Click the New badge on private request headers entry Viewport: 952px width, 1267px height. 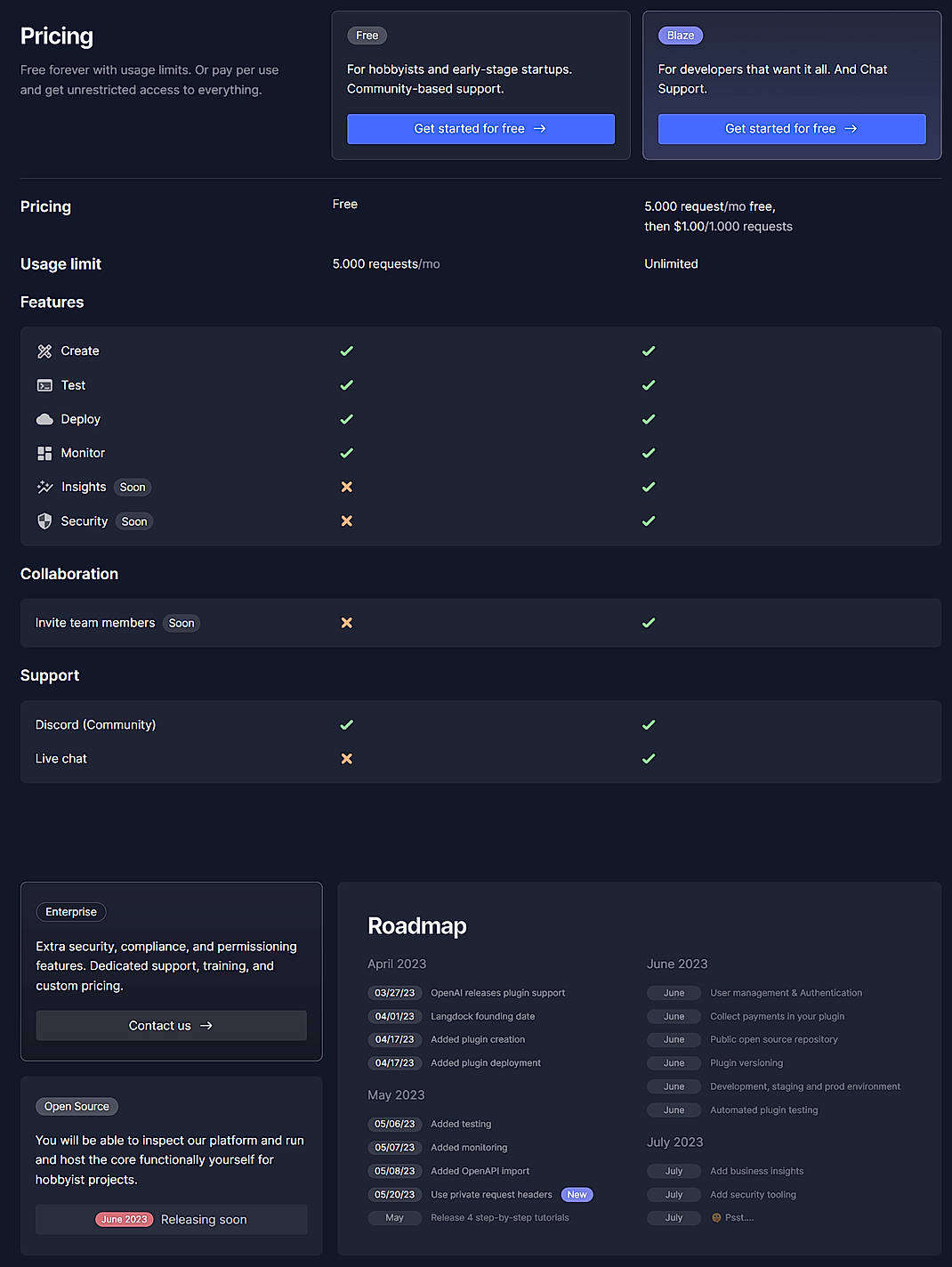tap(577, 1194)
